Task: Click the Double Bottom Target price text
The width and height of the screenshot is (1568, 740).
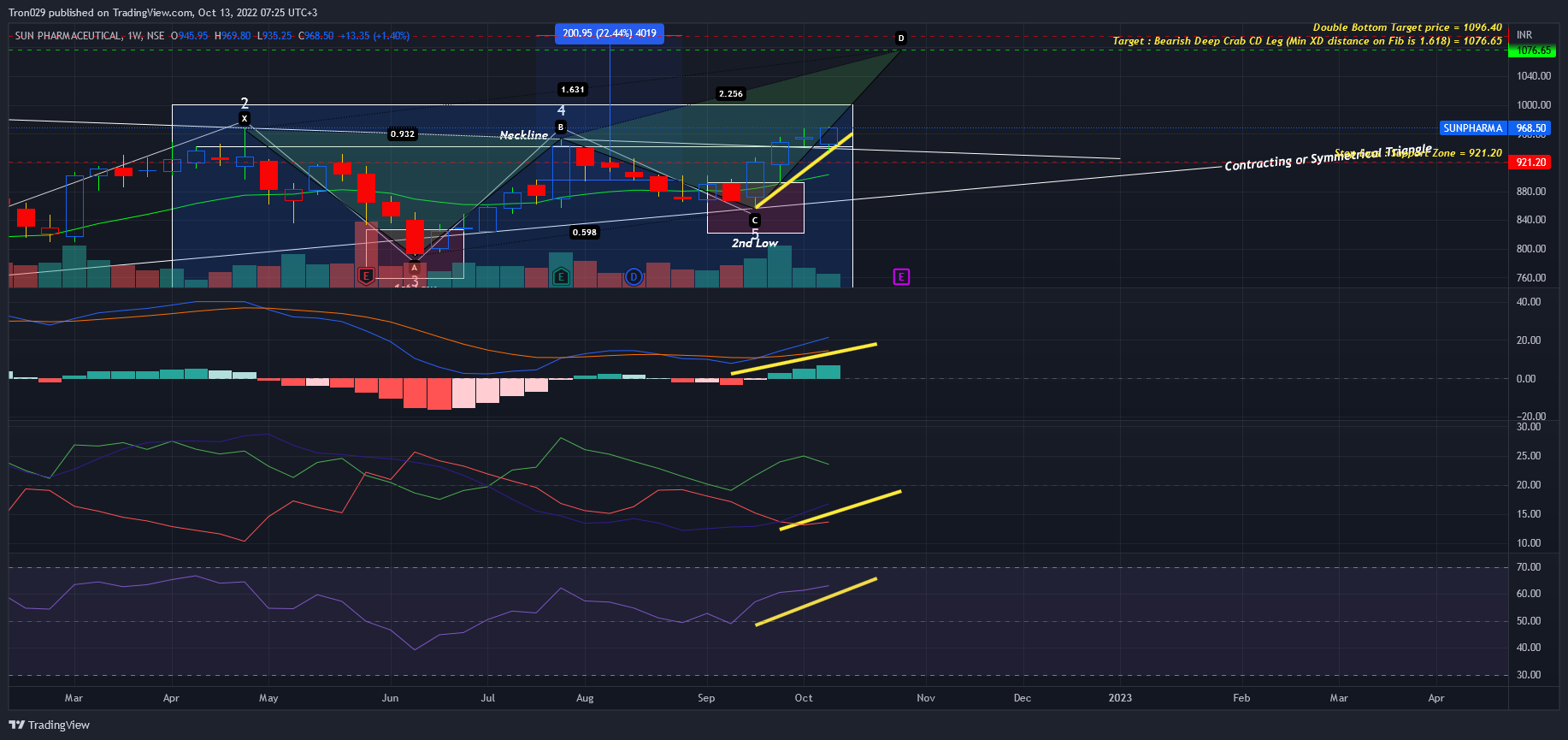Action: pos(1407,27)
